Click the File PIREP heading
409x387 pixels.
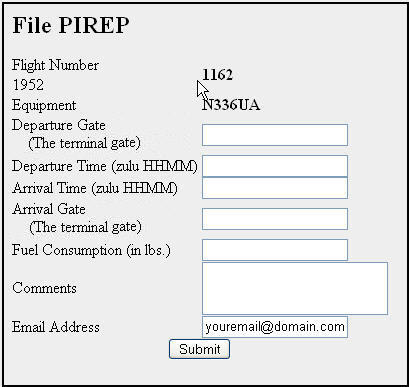tap(71, 25)
